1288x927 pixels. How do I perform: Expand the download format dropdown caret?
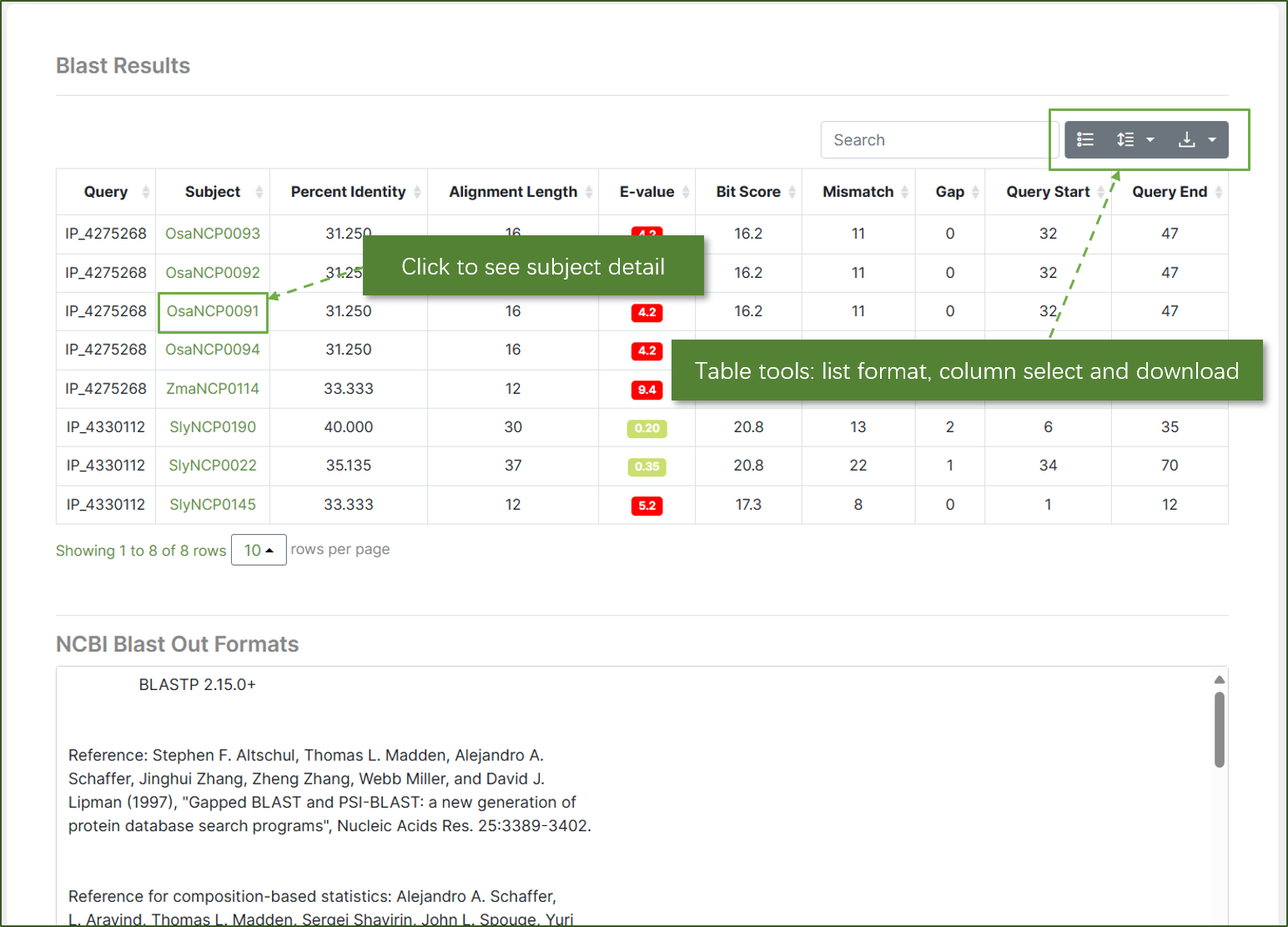(1212, 140)
